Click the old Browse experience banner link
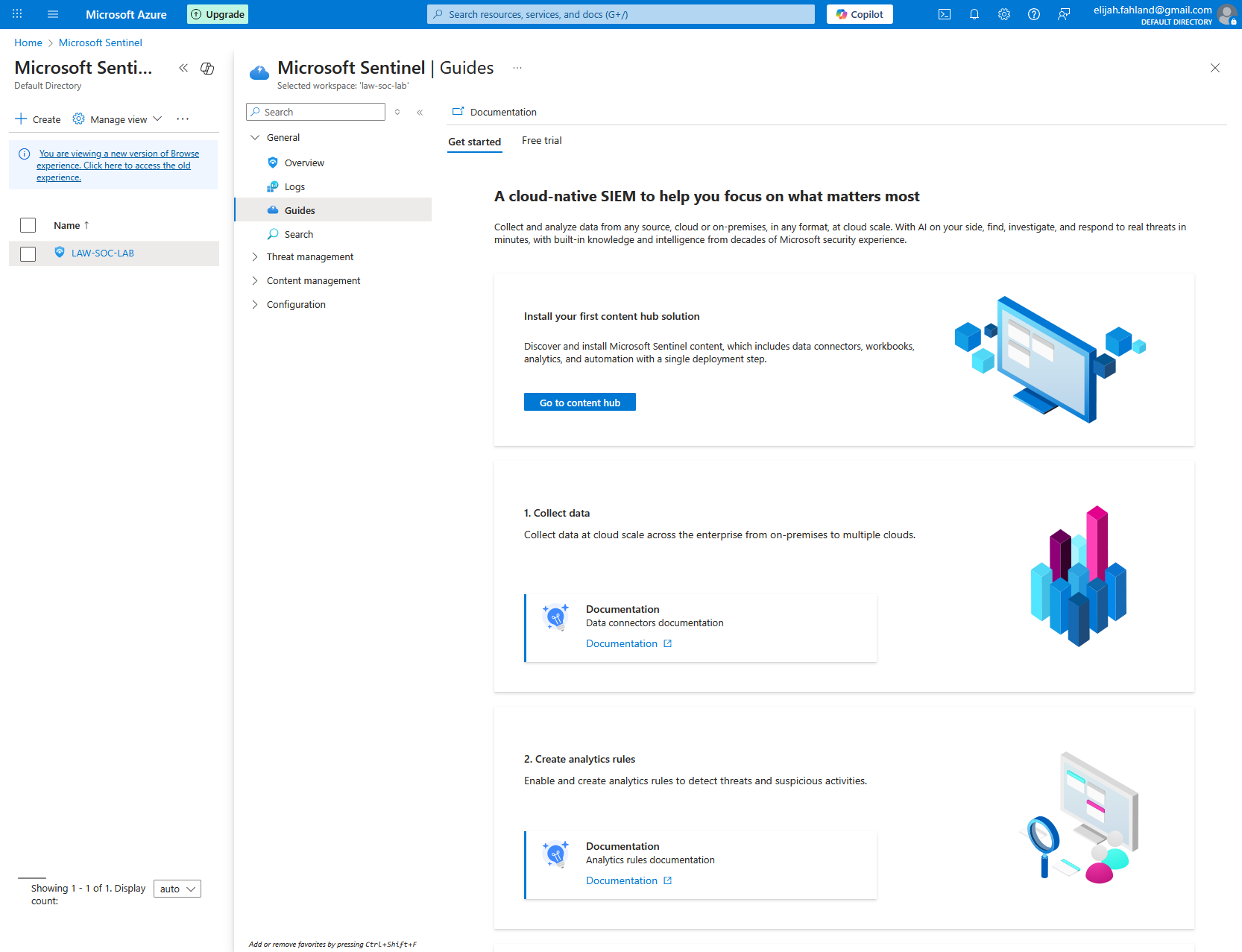The height and width of the screenshot is (952, 1242). point(118,166)
